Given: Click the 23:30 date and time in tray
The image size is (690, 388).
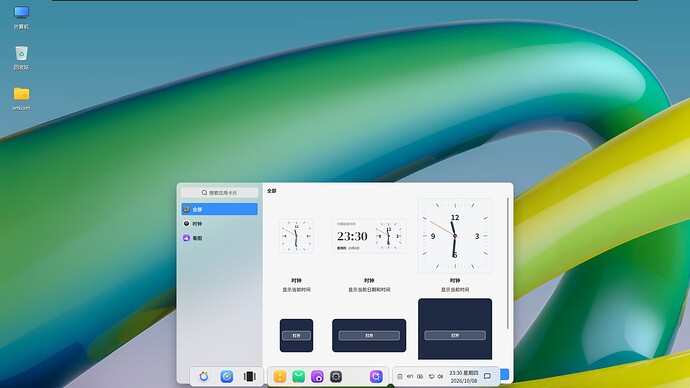Looking at the screenshot, I should [464, 377].
